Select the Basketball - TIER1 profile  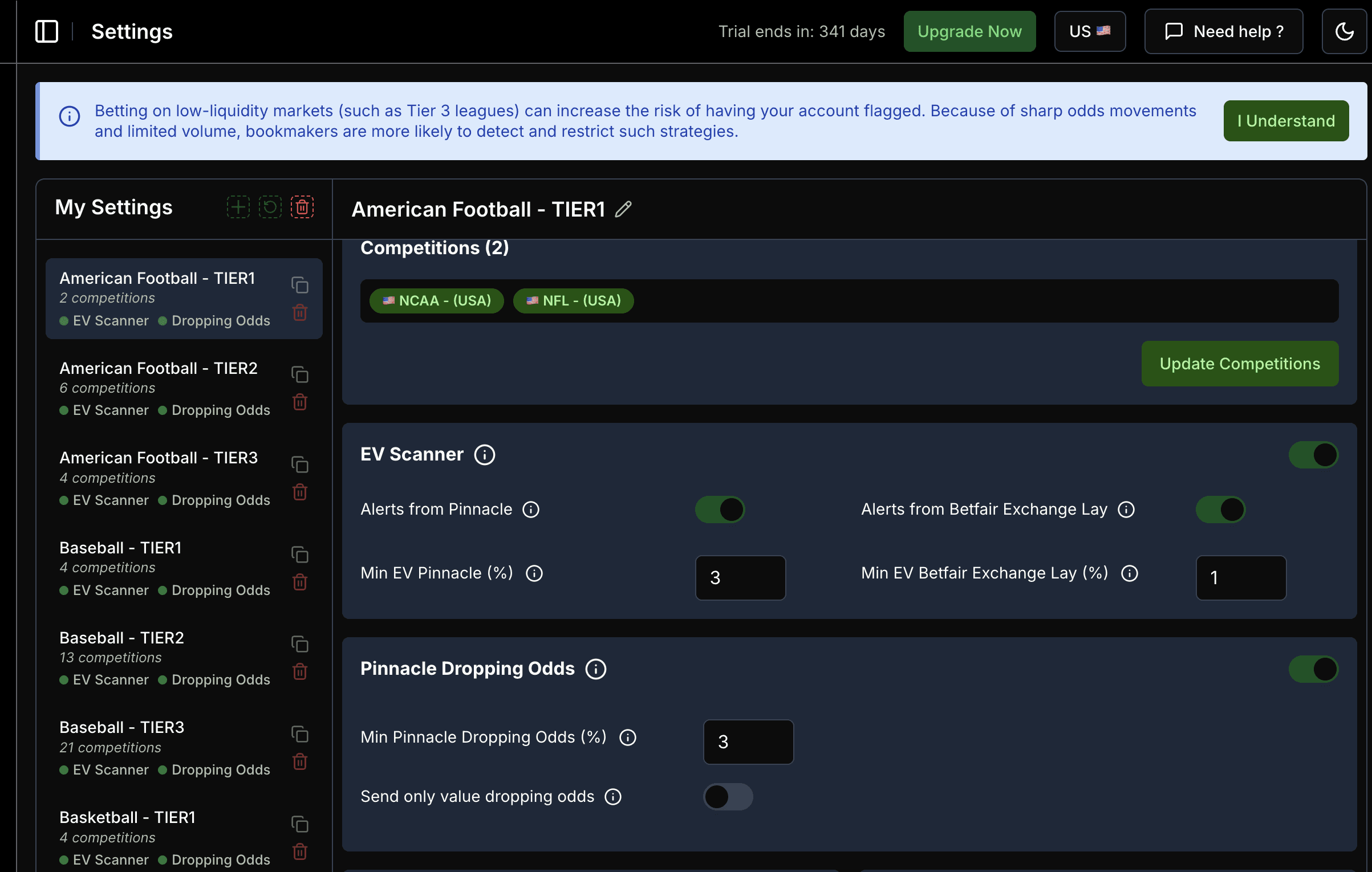[x=128, y=817]
